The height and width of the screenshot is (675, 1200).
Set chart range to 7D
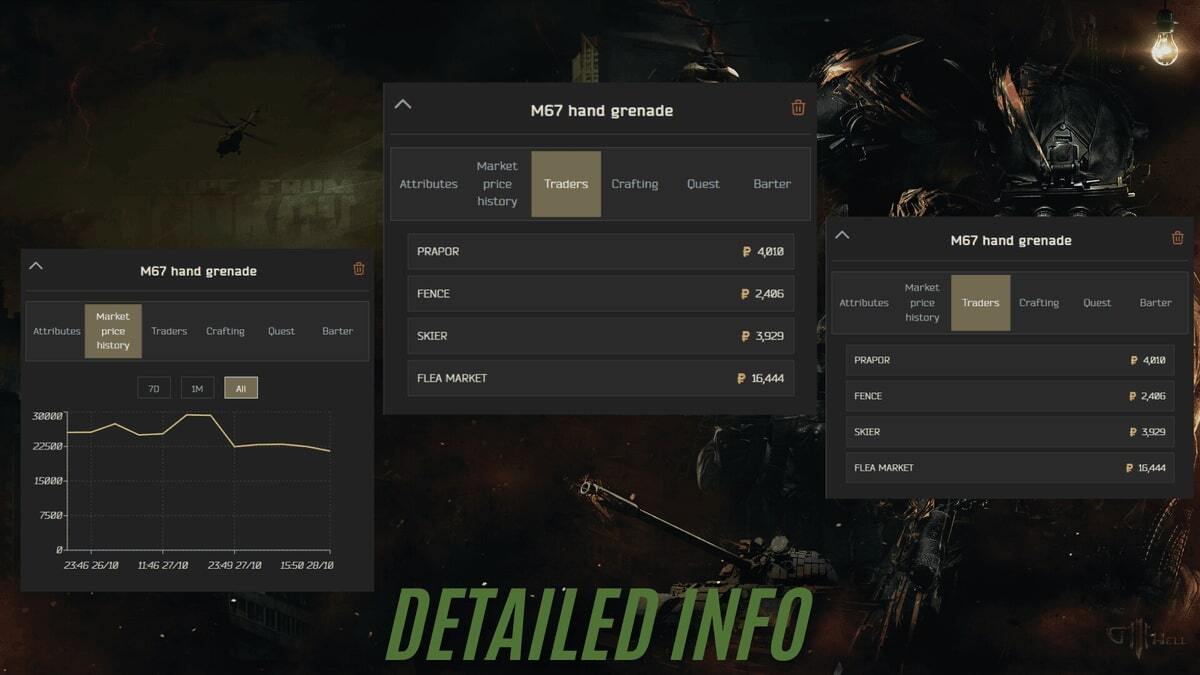point(153,388)
